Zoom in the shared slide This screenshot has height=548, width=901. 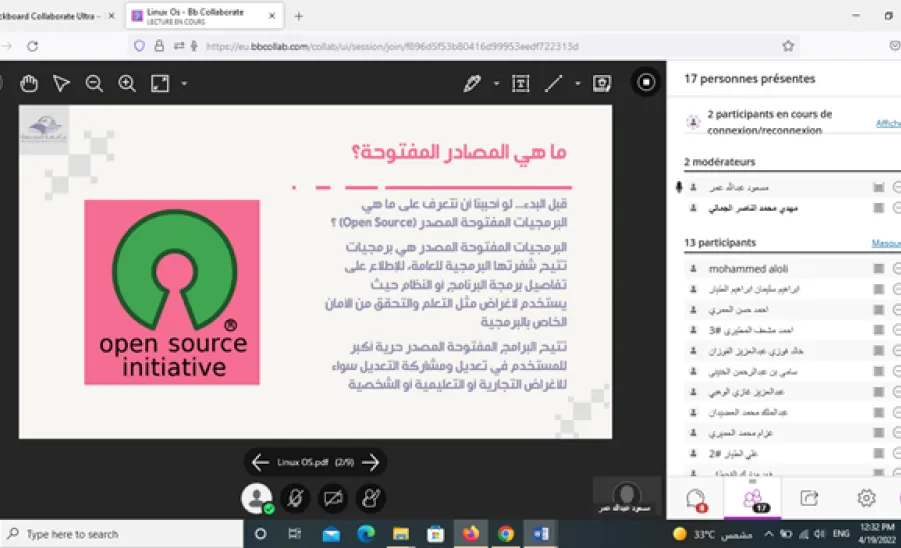[x=127, y=84]
